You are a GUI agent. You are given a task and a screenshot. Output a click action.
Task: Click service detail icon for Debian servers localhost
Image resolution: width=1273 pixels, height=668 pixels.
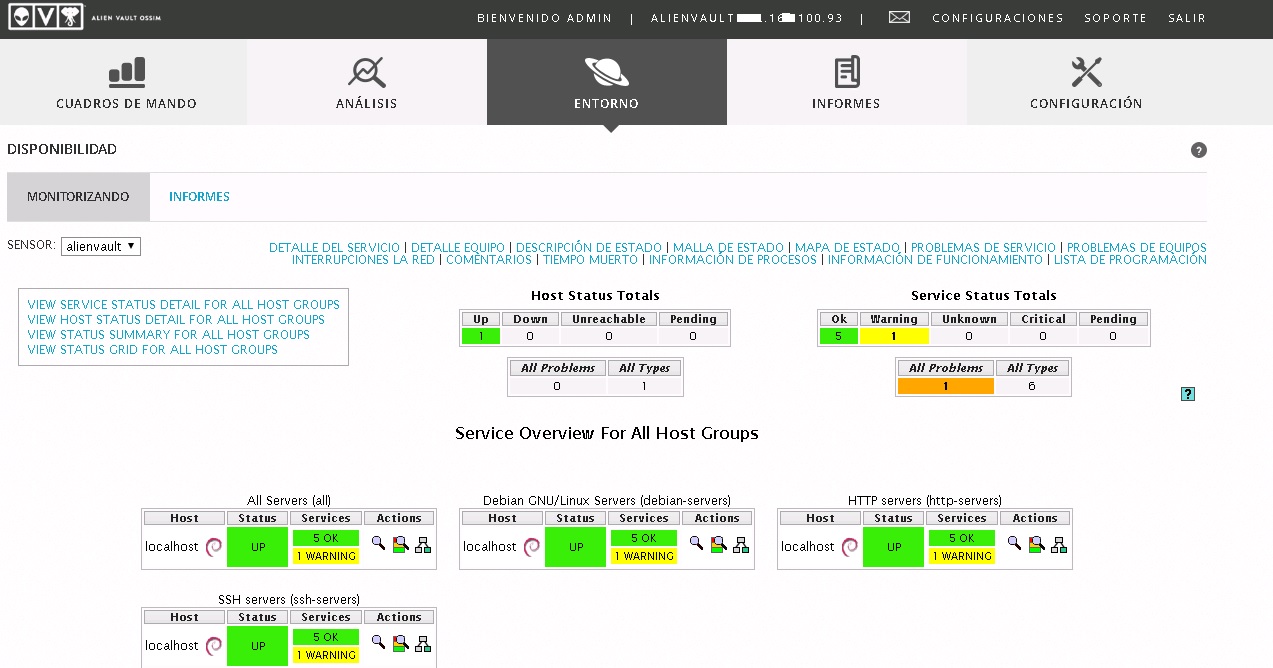click(718, 545)
